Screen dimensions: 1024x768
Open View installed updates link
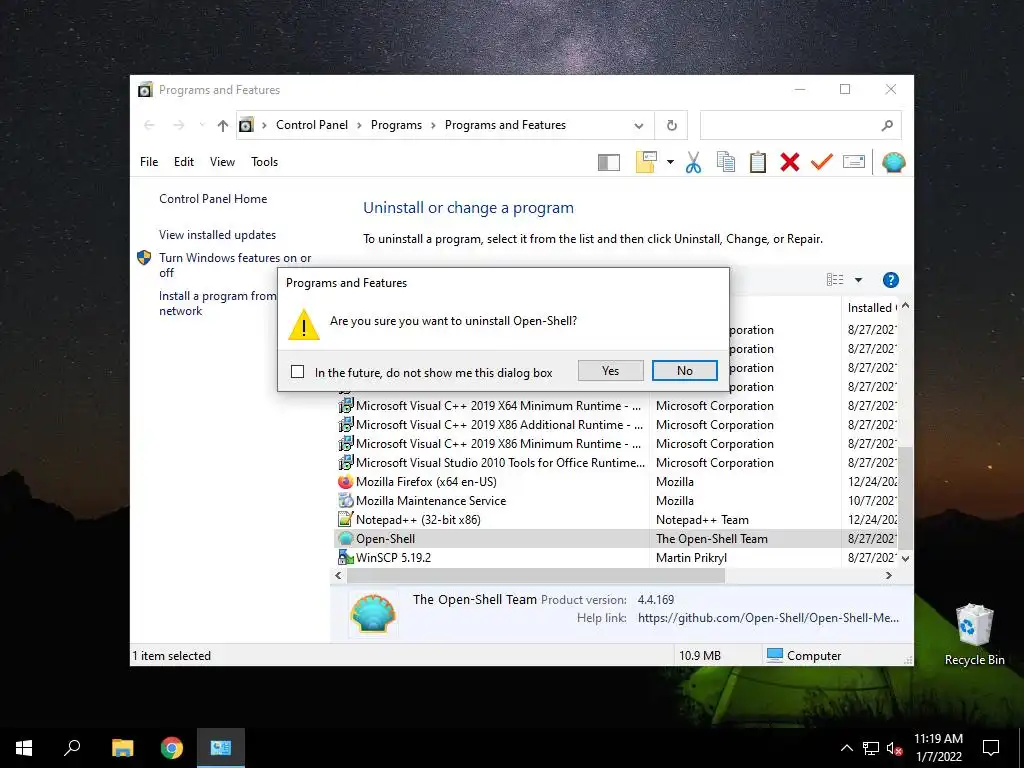tap(217, 234)
